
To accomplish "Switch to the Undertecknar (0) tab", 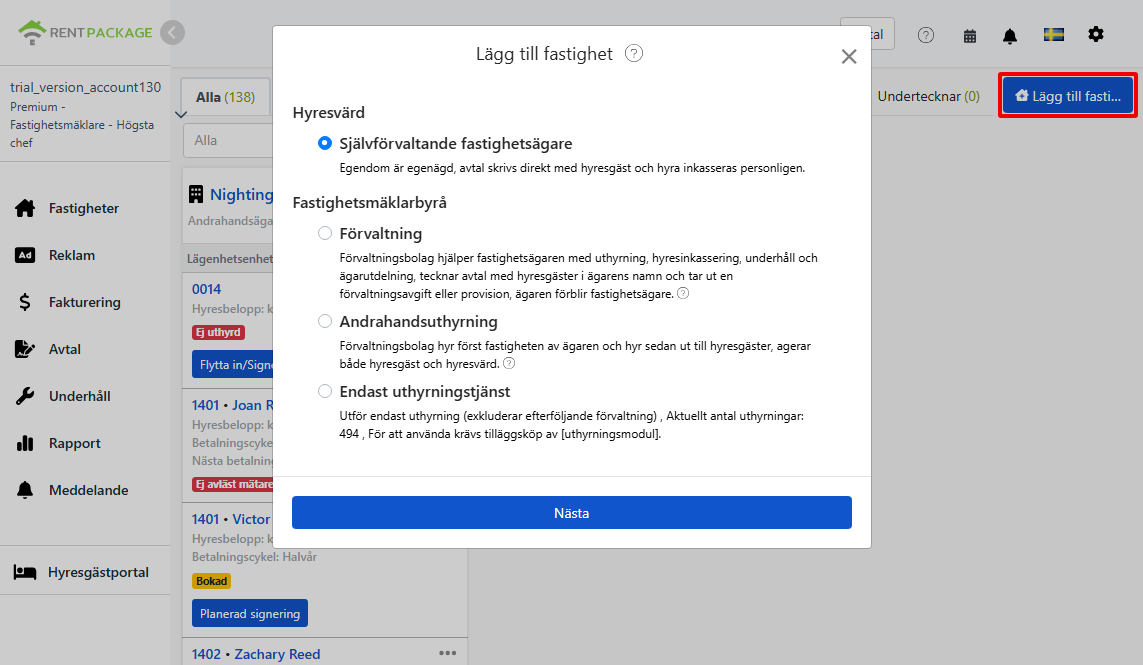I will (x=929, y=96).
